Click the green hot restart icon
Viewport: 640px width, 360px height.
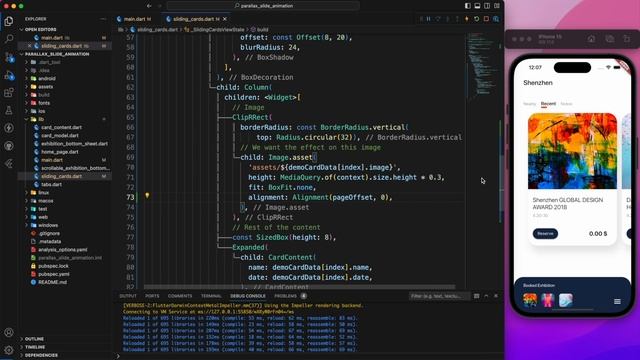(476, 19)
